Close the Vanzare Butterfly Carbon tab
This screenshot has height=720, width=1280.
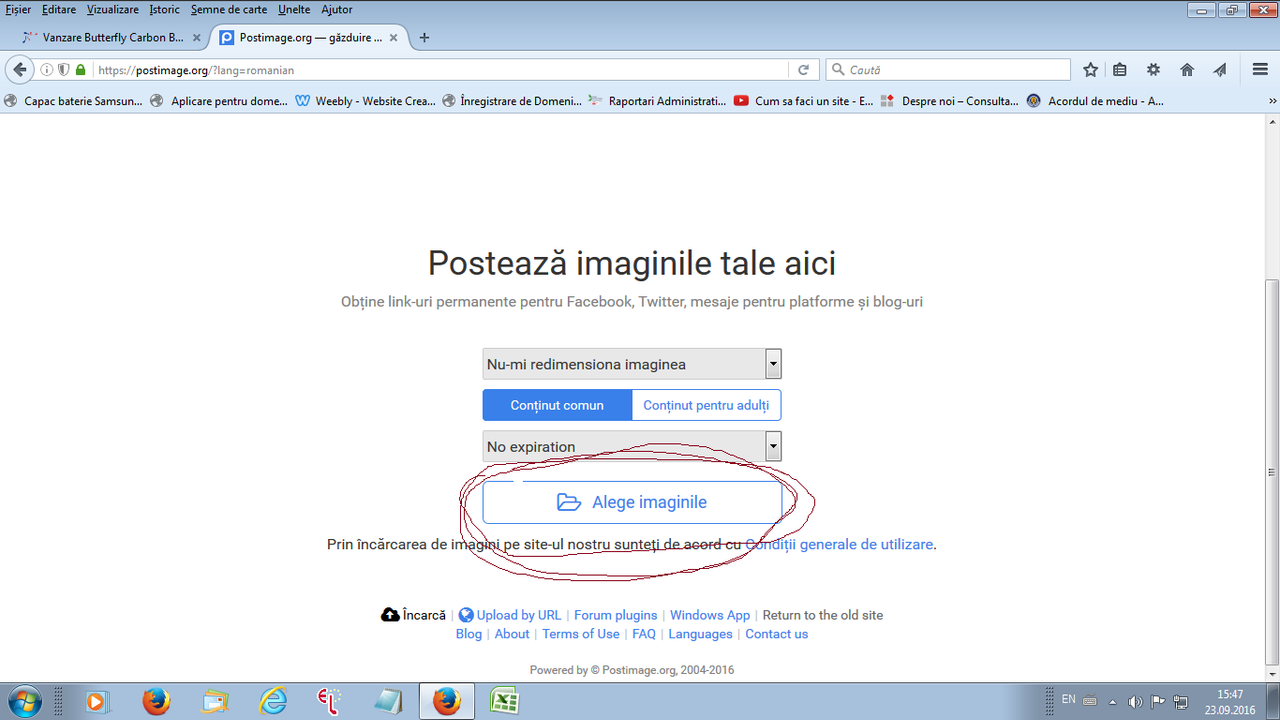[x=196, y=38]
